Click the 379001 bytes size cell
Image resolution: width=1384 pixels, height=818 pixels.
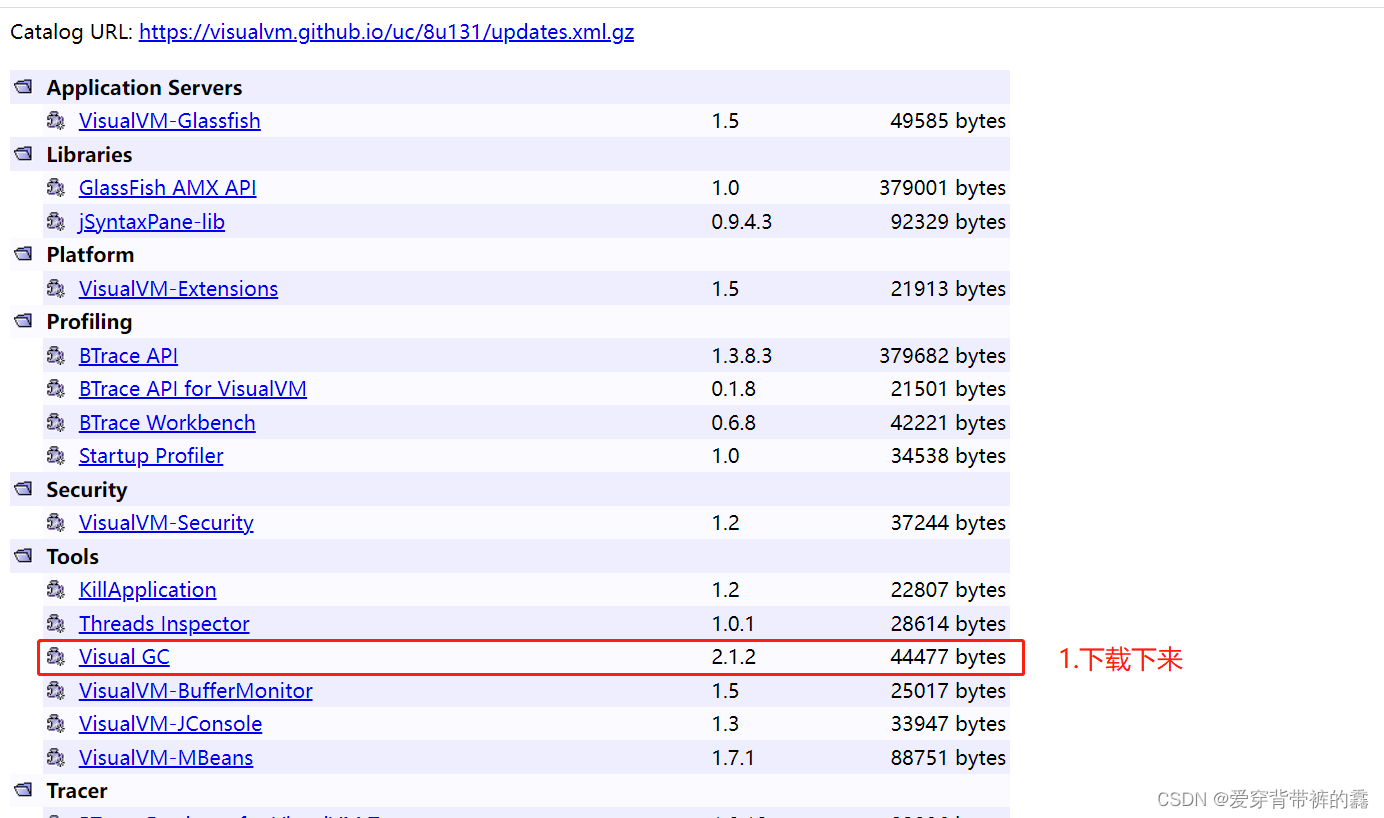(943, 188)
